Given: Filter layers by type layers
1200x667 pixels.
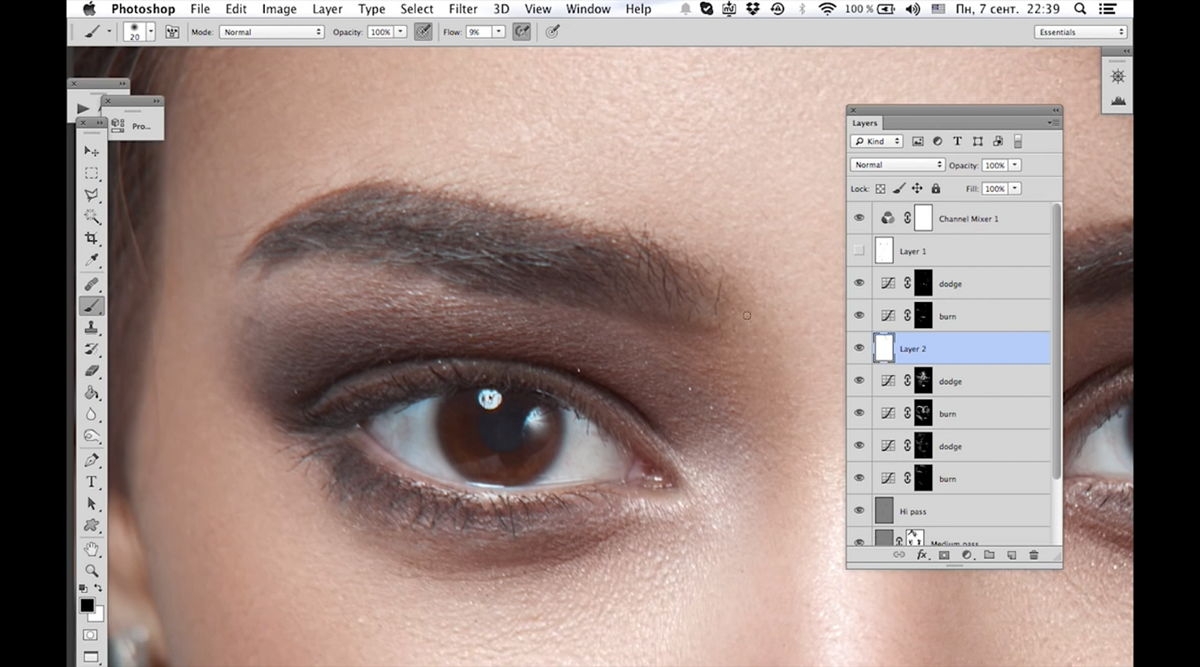Looking at the screenshot, I should click(x=957, y=142).
